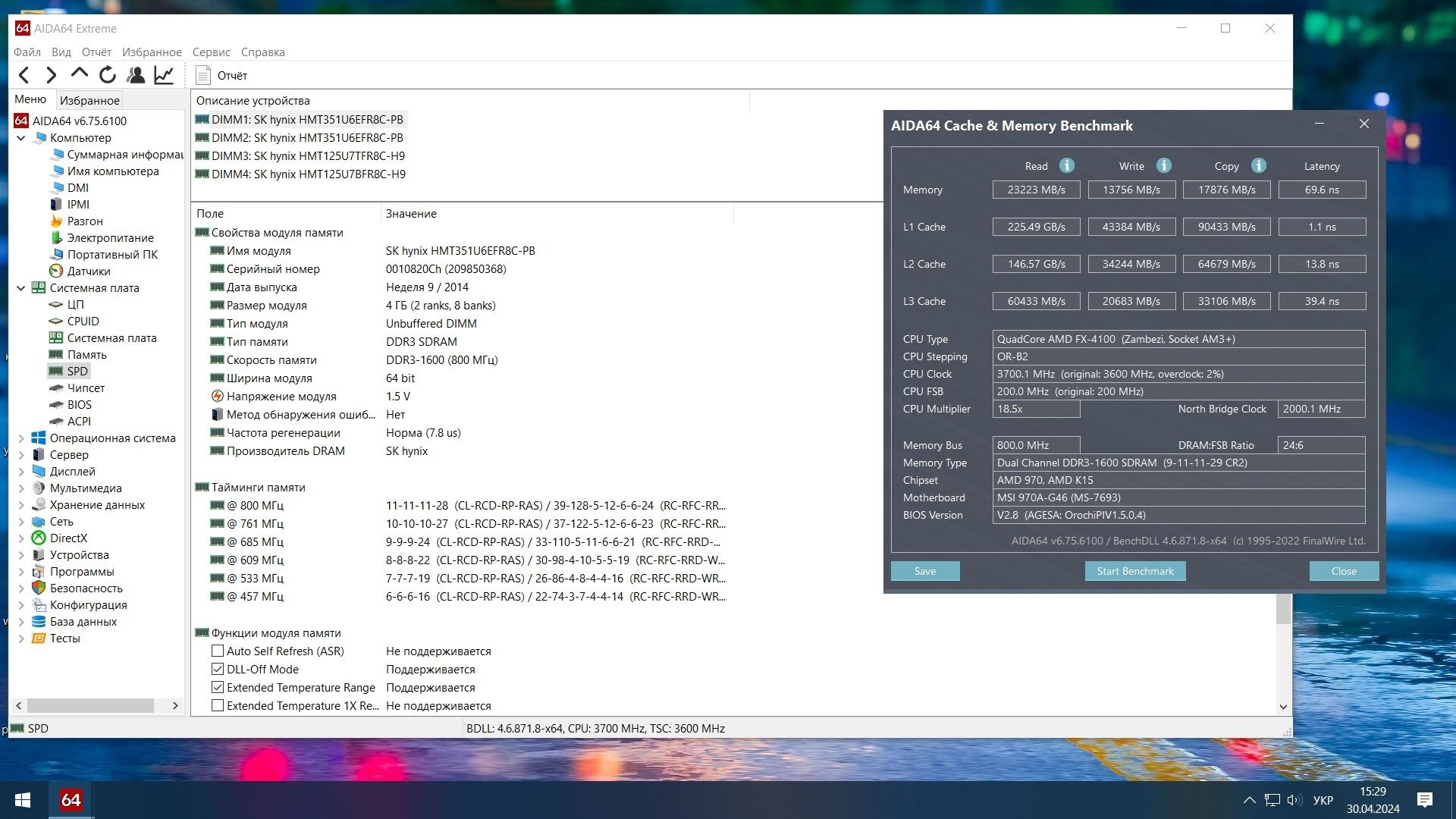Click the sidebar scrollbar right arrow
Viewport: 1456px width, 819px height.
[175, 705]
